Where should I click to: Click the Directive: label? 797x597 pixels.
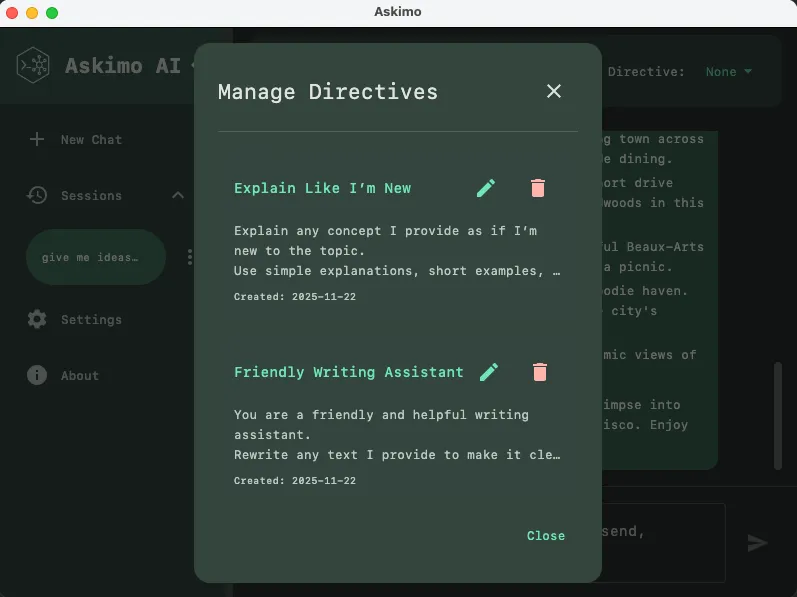tap(646, 72)
